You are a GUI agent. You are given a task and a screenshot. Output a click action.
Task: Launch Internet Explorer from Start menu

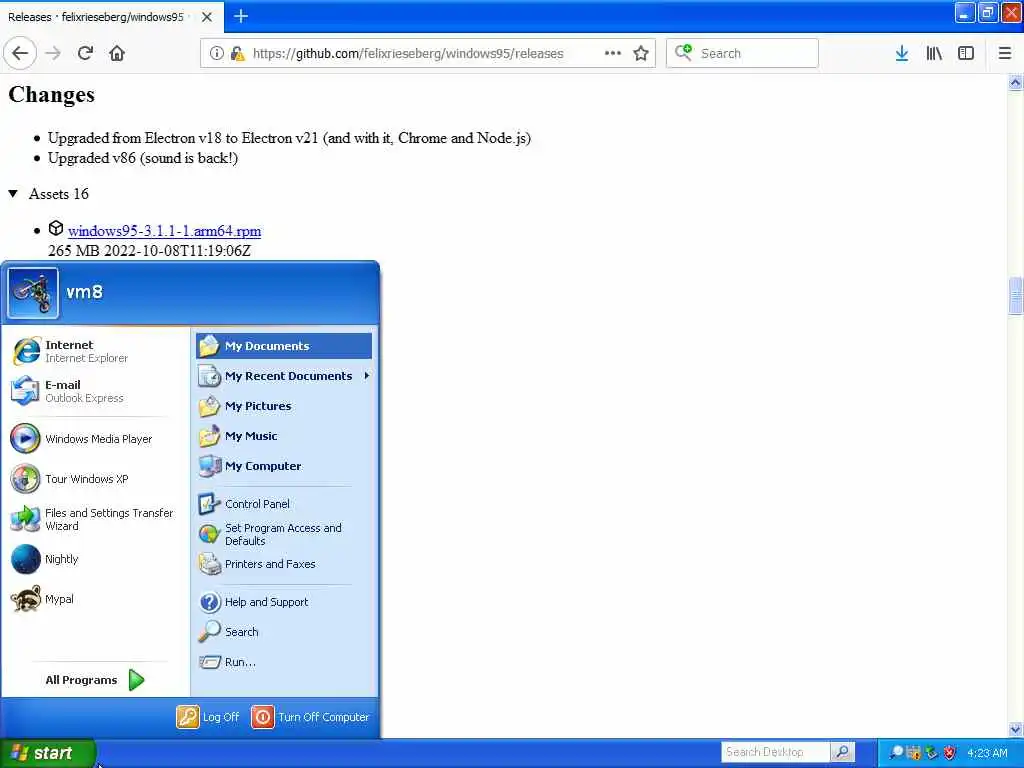coord(95,351)
